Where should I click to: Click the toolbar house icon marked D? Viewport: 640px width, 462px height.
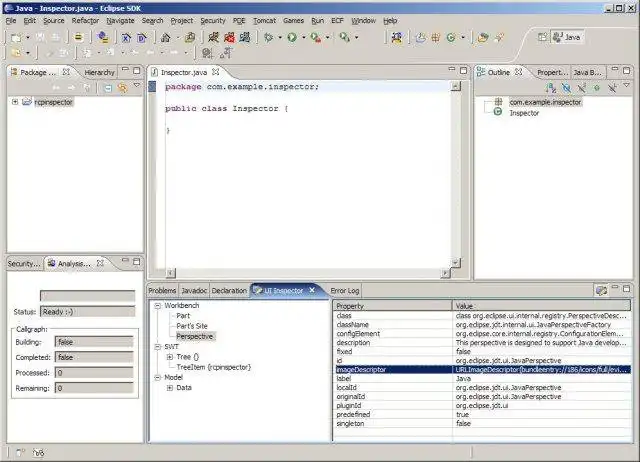(142, 38)
